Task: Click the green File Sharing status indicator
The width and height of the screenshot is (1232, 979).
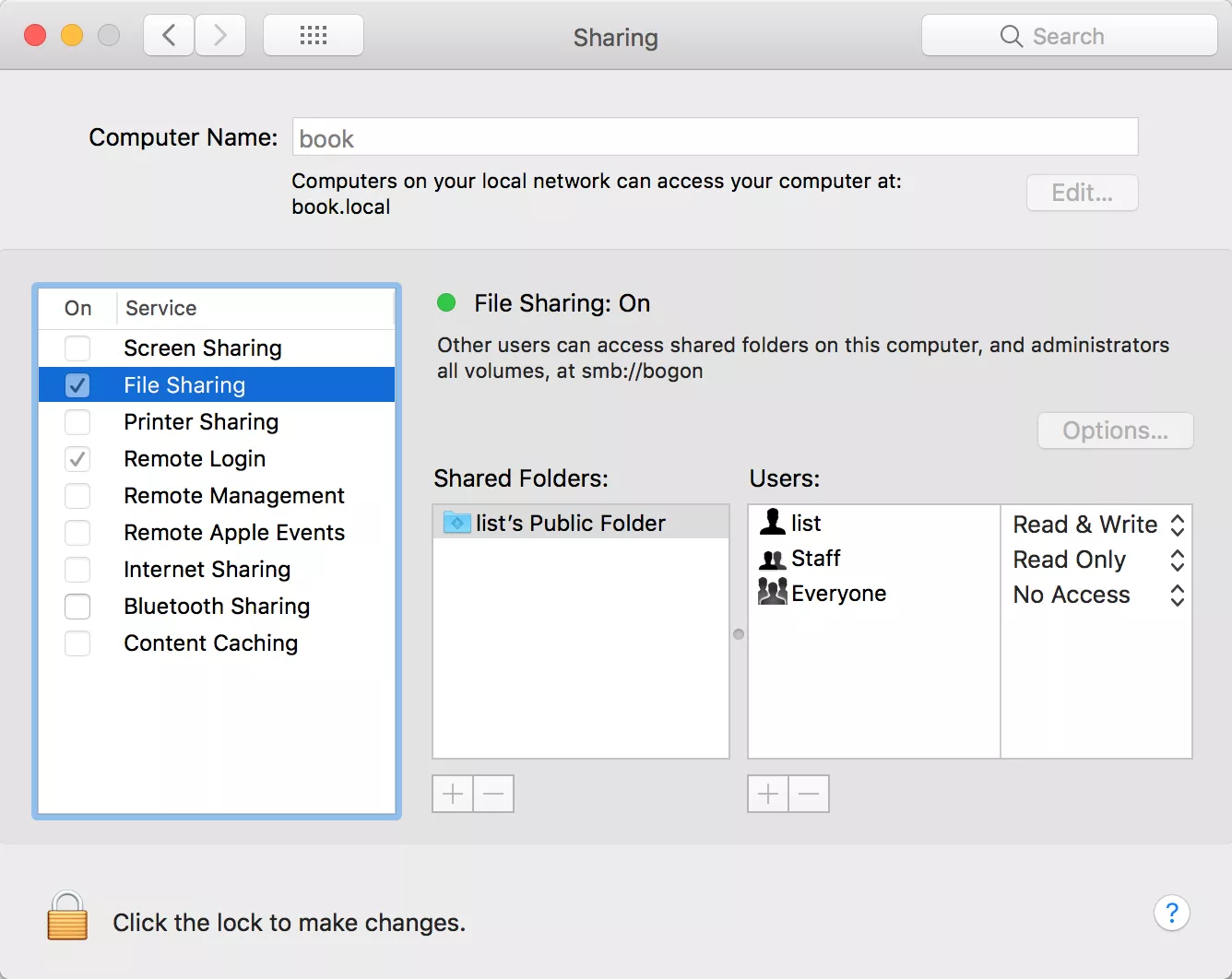Action: click(x=446, y=302)
